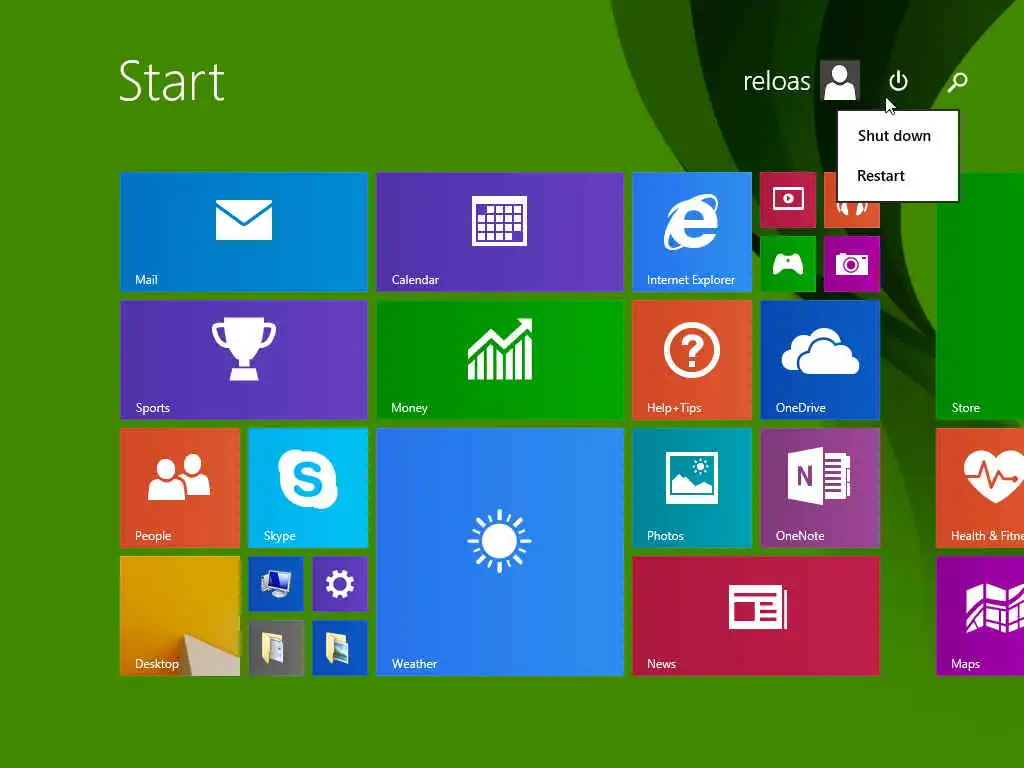Open the PC settings gear tile
This screenshot has width=1024, height=768.
pyautogui.click(x=340, y=584)
